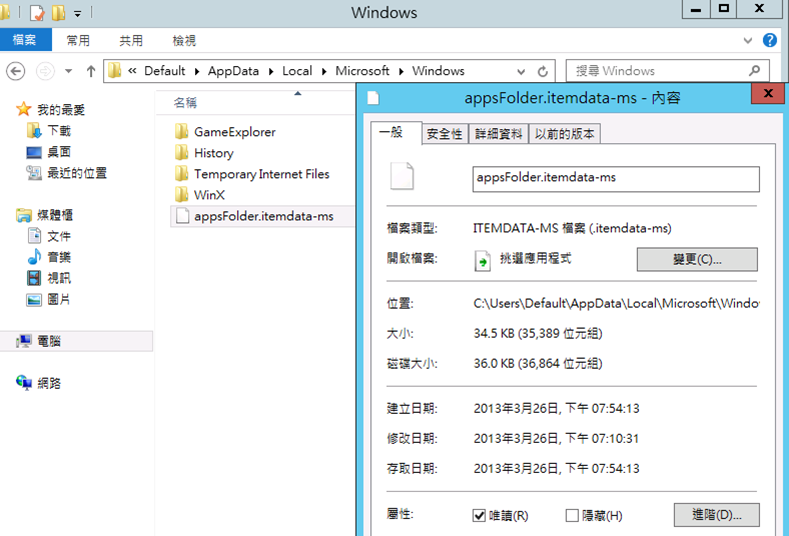Select the WinX folder icon
This screenshot has height=536, width=789.
(x=182, y=195)
